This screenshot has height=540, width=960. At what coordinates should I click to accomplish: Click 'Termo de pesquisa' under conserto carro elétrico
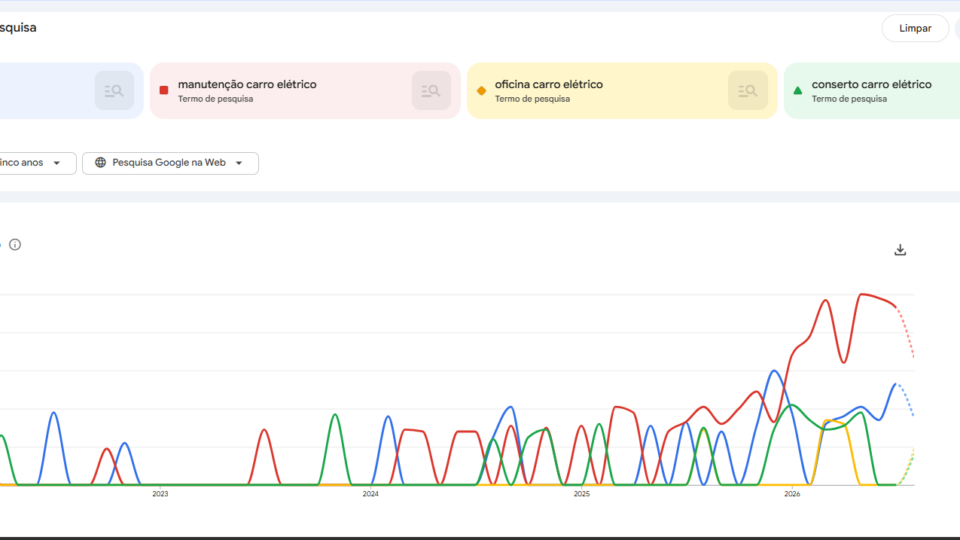pyautogui.click(x=849, y=99)
